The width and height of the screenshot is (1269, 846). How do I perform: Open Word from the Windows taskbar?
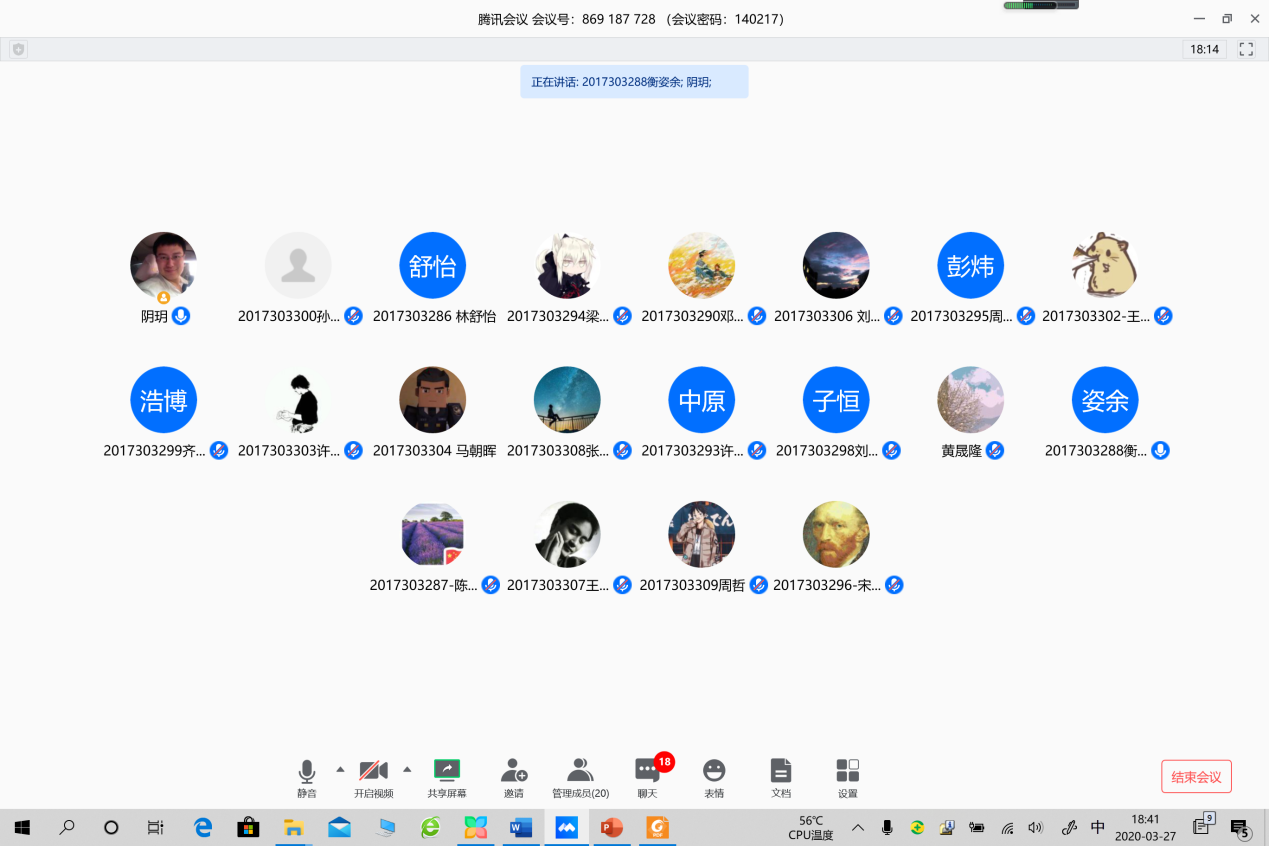[521, 828]
